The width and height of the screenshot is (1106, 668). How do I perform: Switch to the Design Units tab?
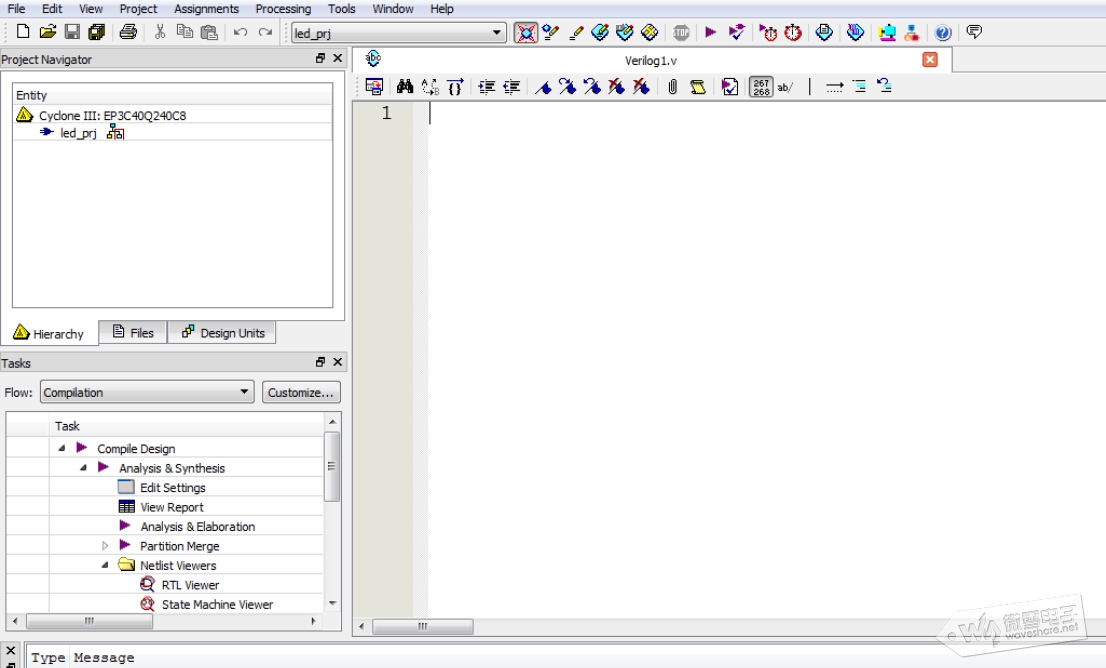[x=222, y=333]
